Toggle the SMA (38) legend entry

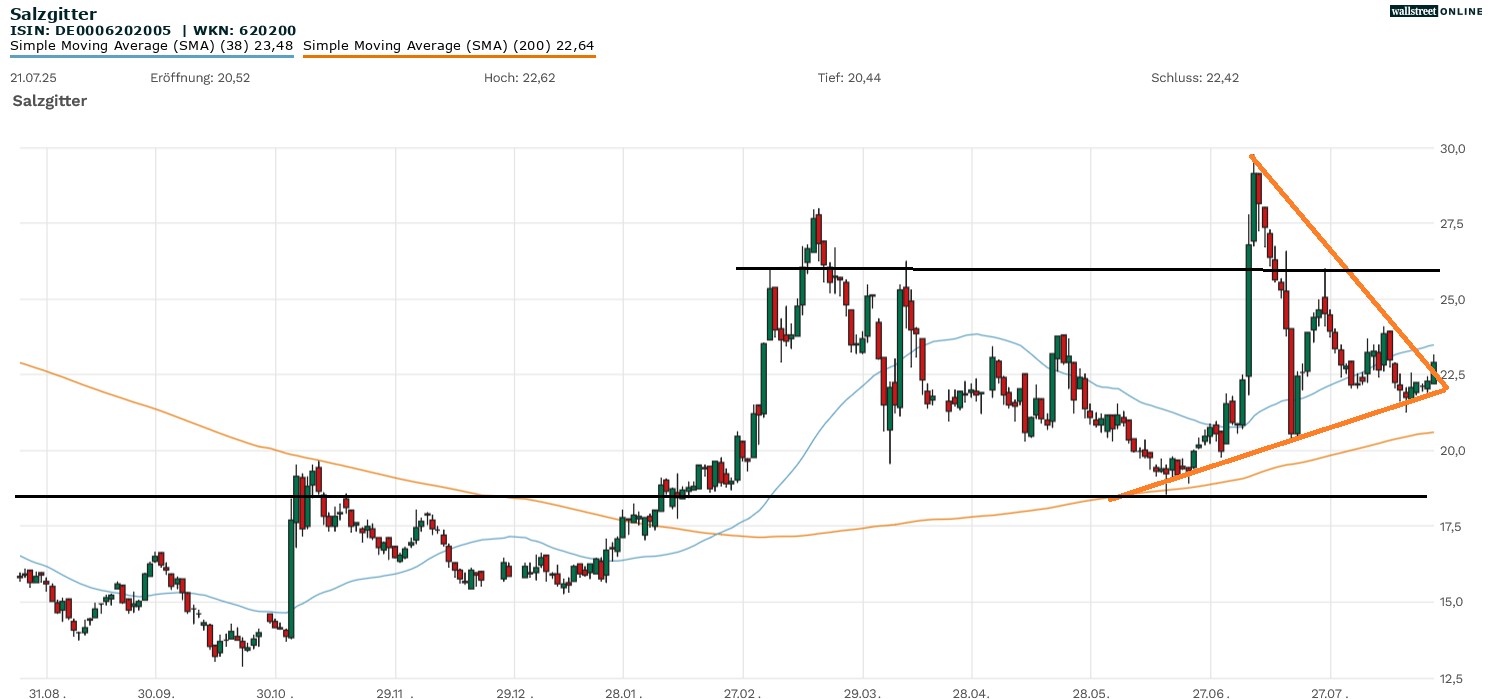point(151,45)
